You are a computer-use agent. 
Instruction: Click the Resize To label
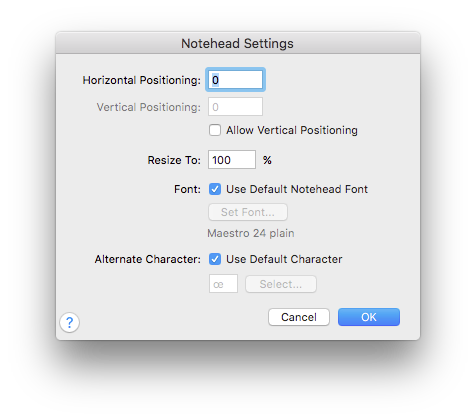coord(174,160)
